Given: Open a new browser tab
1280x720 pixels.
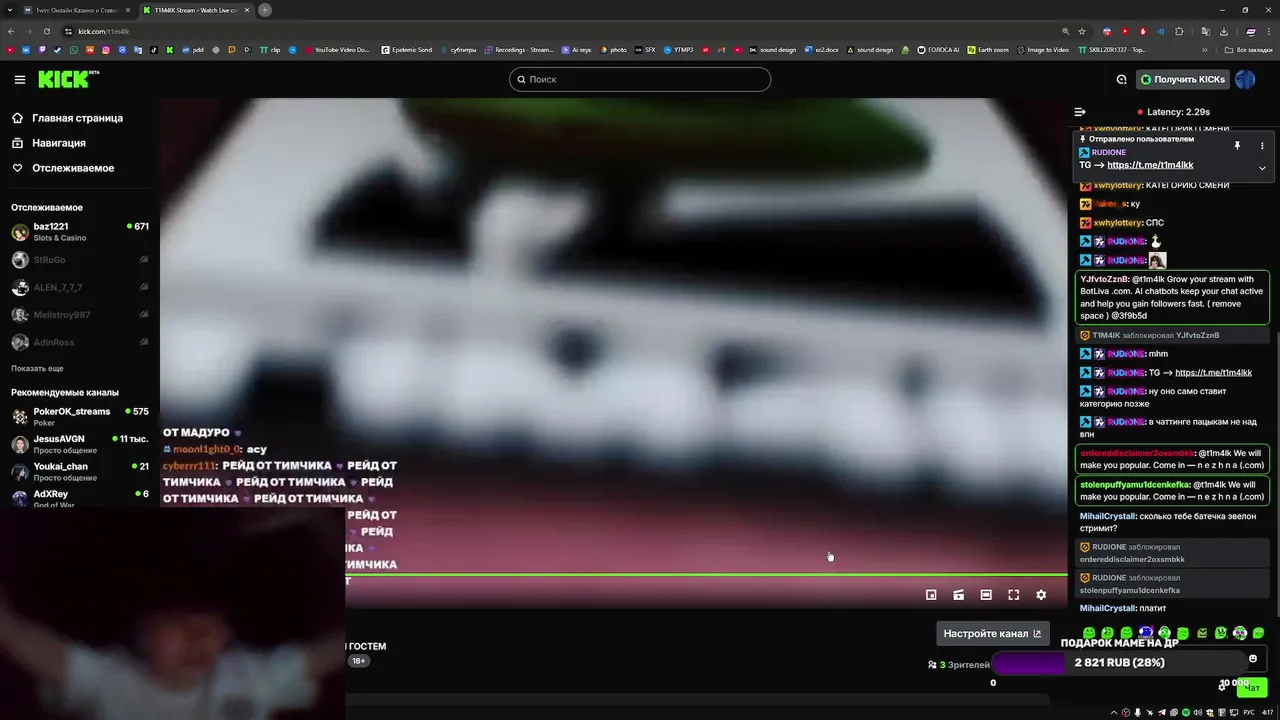Looking at the screenshot, I should [265, 10].
